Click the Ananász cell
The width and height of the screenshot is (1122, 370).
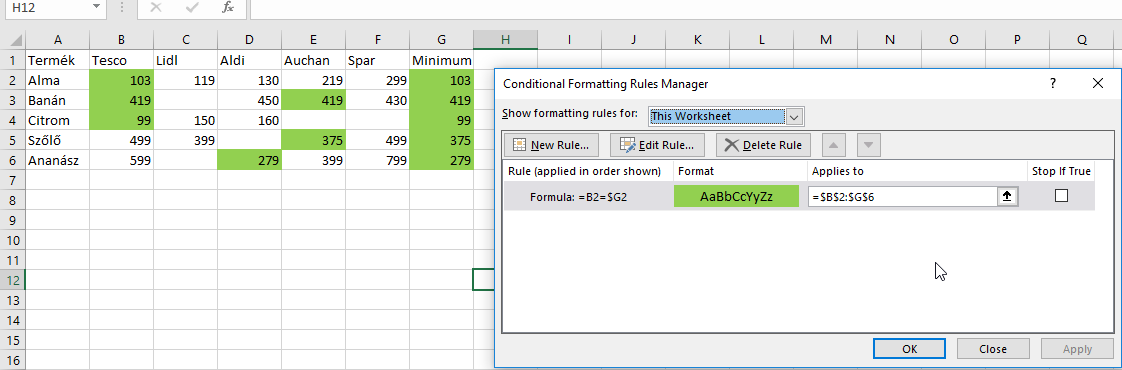[57, 160]
